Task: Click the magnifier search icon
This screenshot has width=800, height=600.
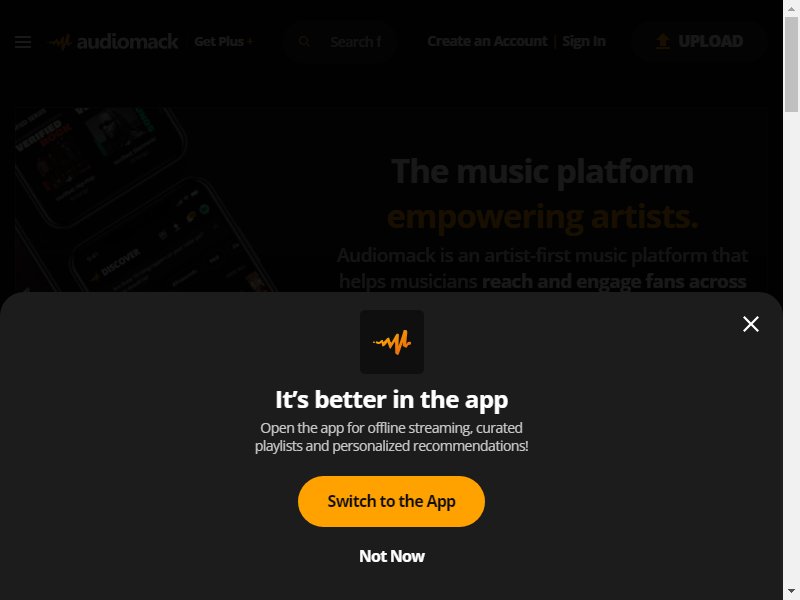Action: click(304, 41)
